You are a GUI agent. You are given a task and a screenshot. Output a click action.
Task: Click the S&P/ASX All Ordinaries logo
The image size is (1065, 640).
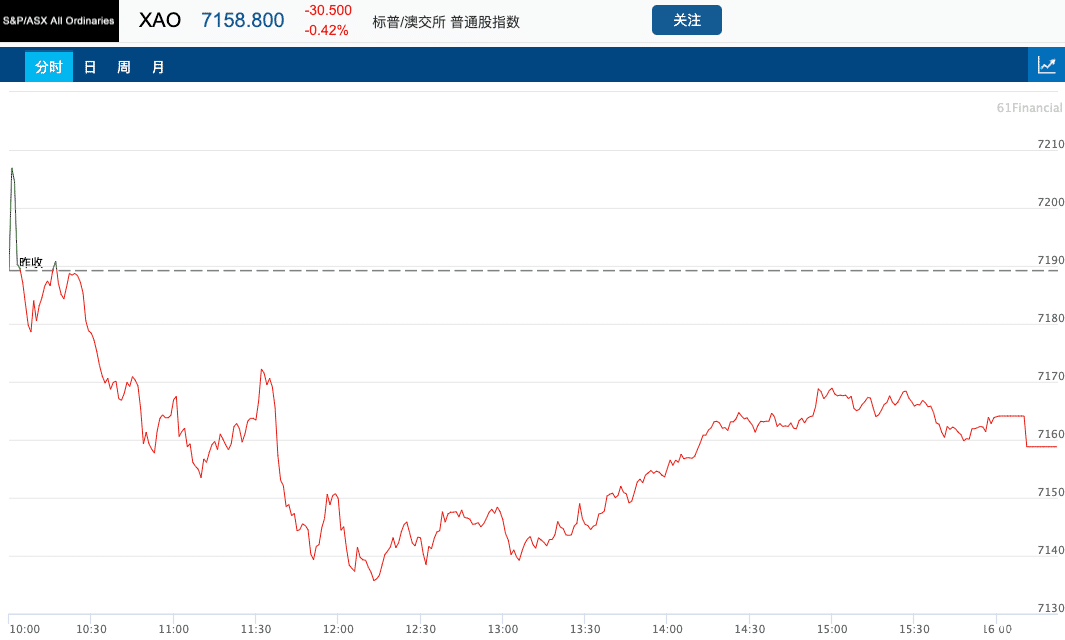pos(59,21)
